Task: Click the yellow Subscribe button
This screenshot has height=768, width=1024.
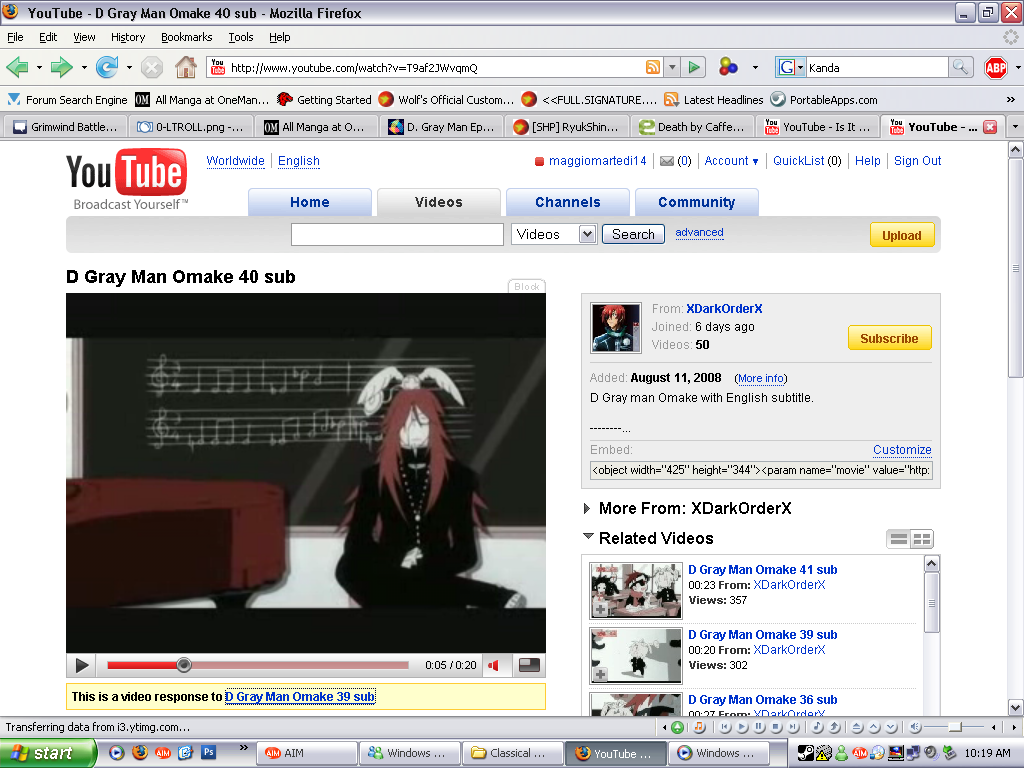Action: click(889, 338)
